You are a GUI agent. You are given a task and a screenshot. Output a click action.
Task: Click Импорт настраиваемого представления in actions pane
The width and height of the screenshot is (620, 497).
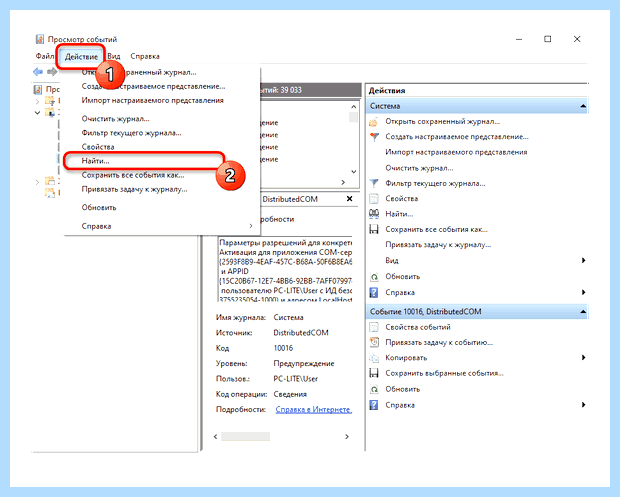tap(456, 152)
